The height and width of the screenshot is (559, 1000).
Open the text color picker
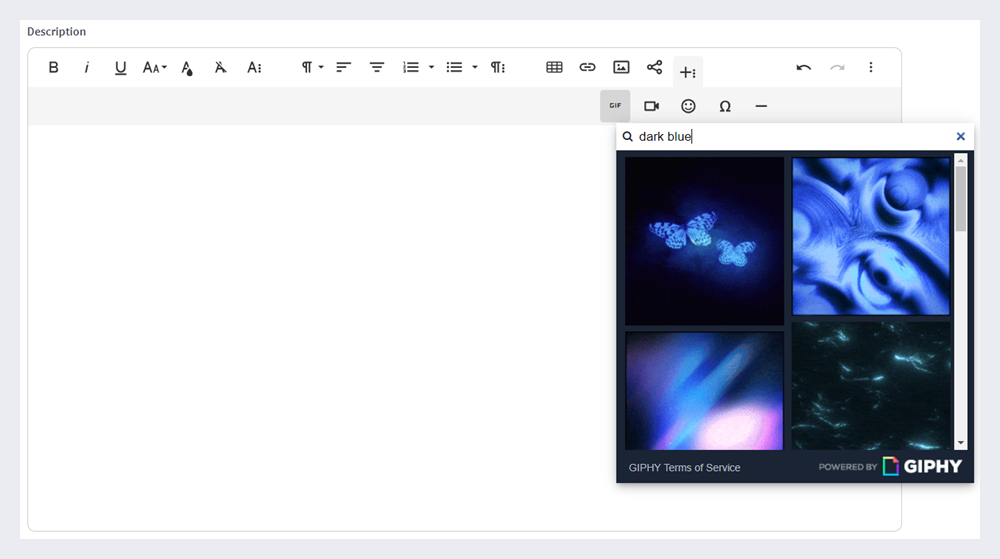(187, 68)
